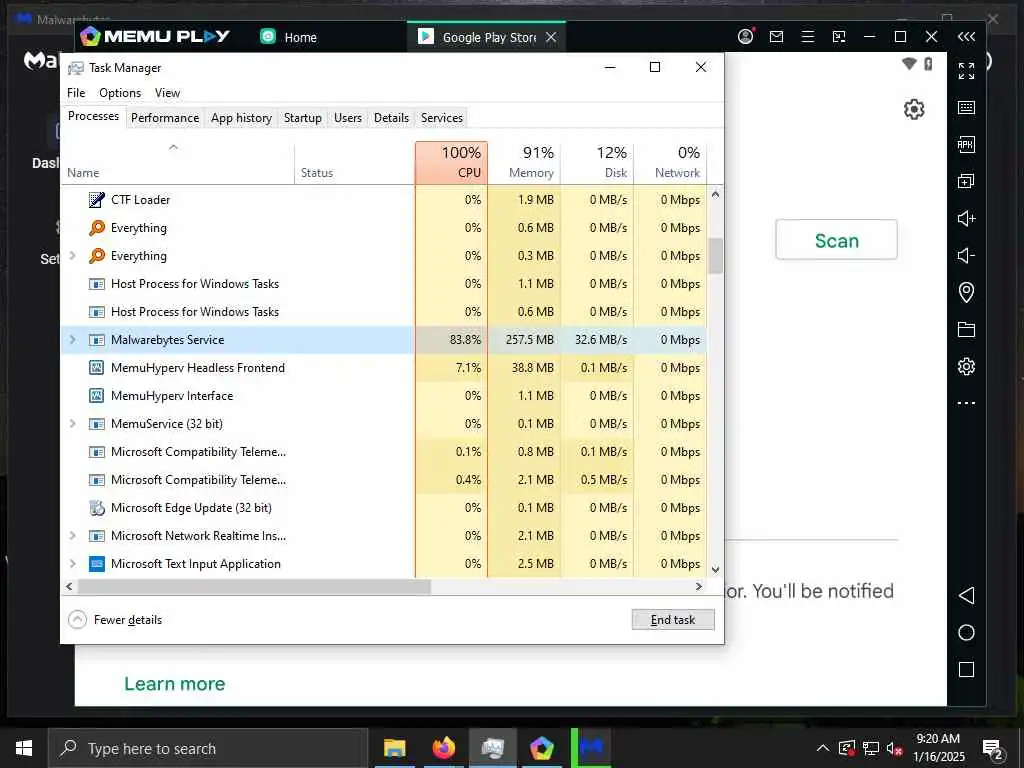Viewport: 1024px width, 768px height.
Task: Show hidden system tray icons
Action: pos(823,748)
